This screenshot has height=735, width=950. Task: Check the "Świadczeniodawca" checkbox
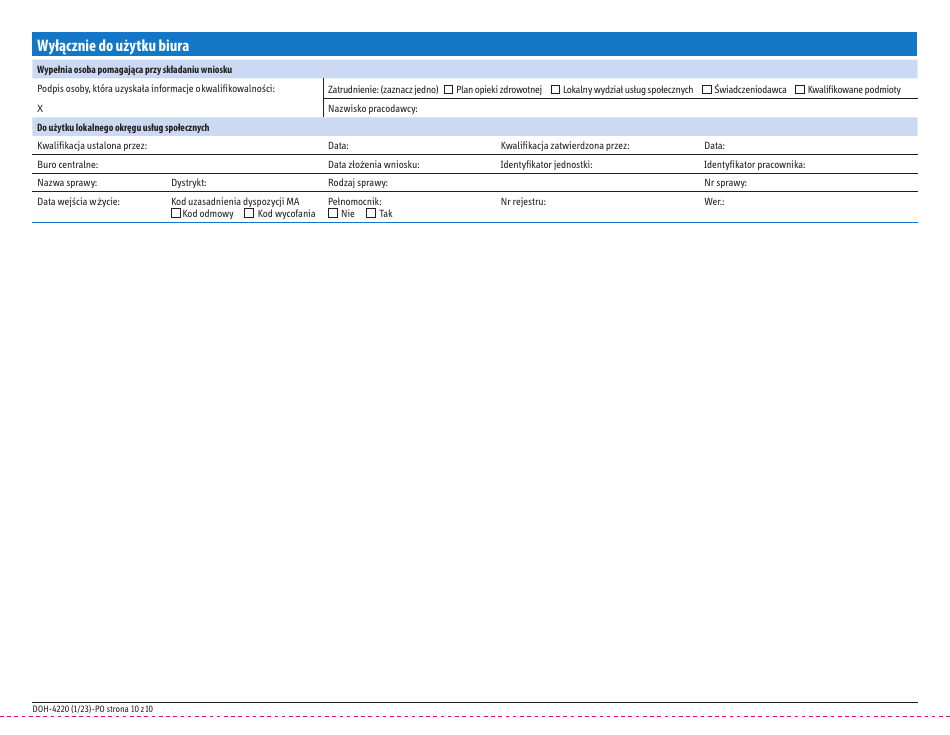pyautogui.click(x=705, y=89)
